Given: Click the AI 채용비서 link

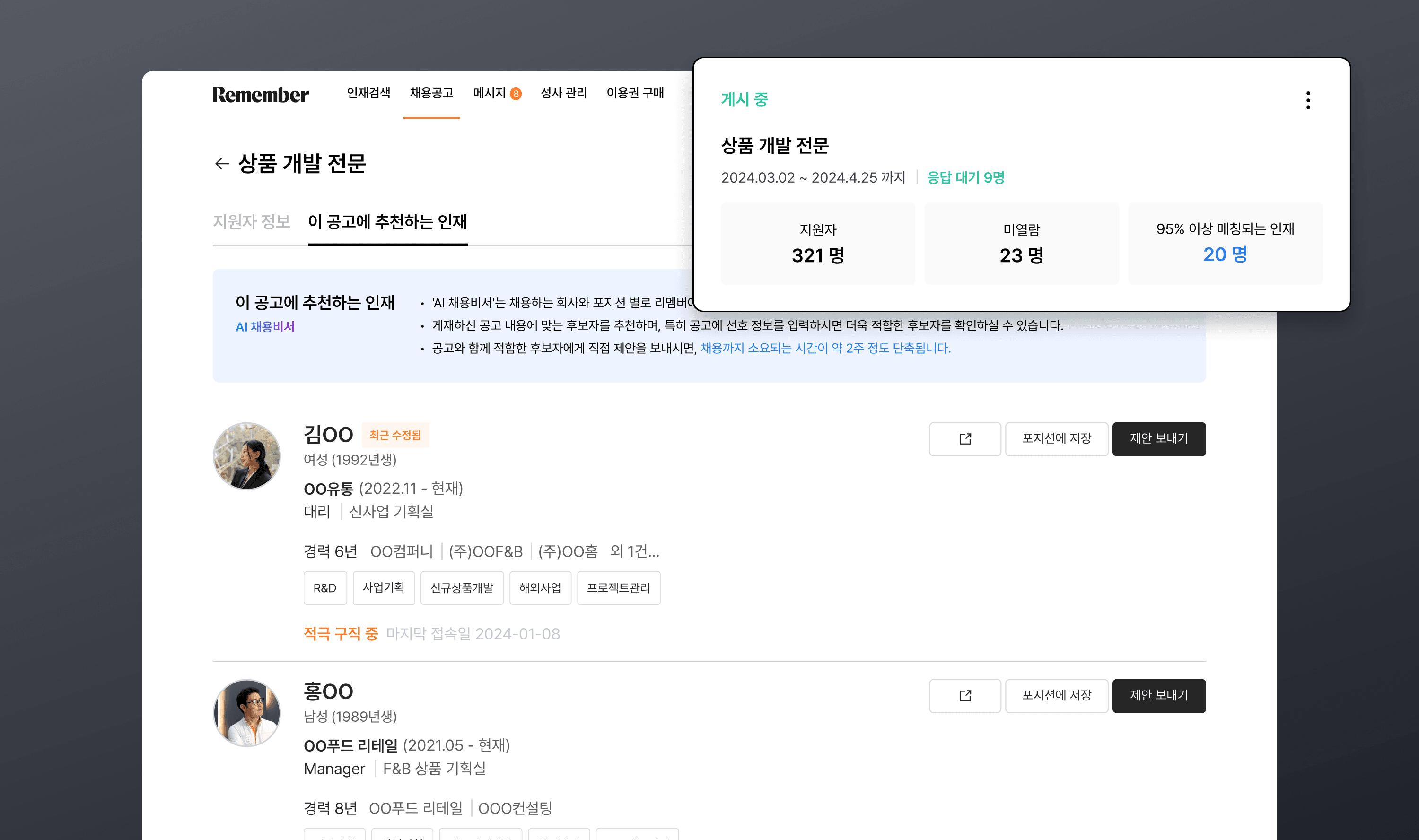Looking at the screenshot, I should pyautogui.click(x=265, y=327).
